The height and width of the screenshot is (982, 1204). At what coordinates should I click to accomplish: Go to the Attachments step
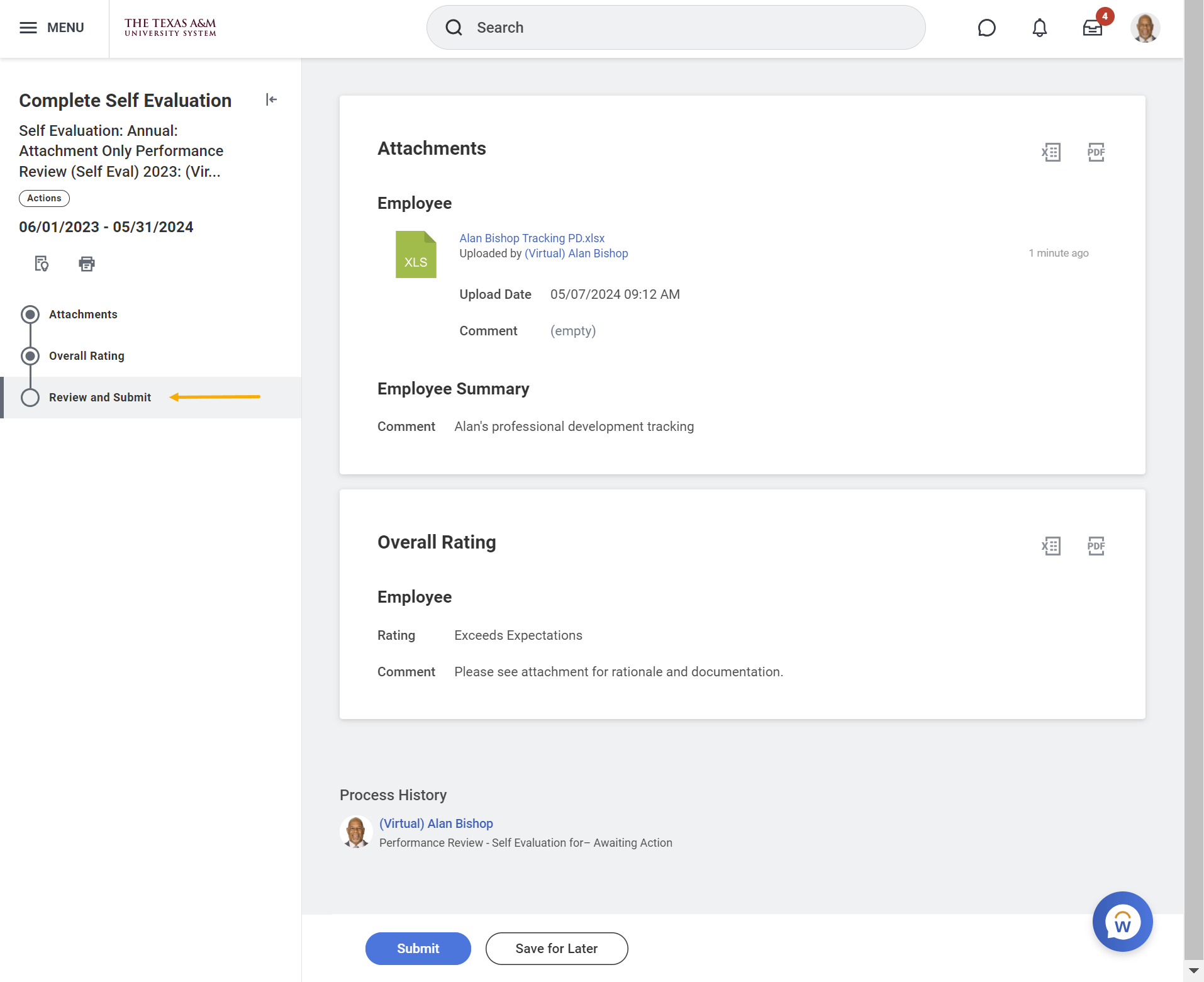point(83,315)
